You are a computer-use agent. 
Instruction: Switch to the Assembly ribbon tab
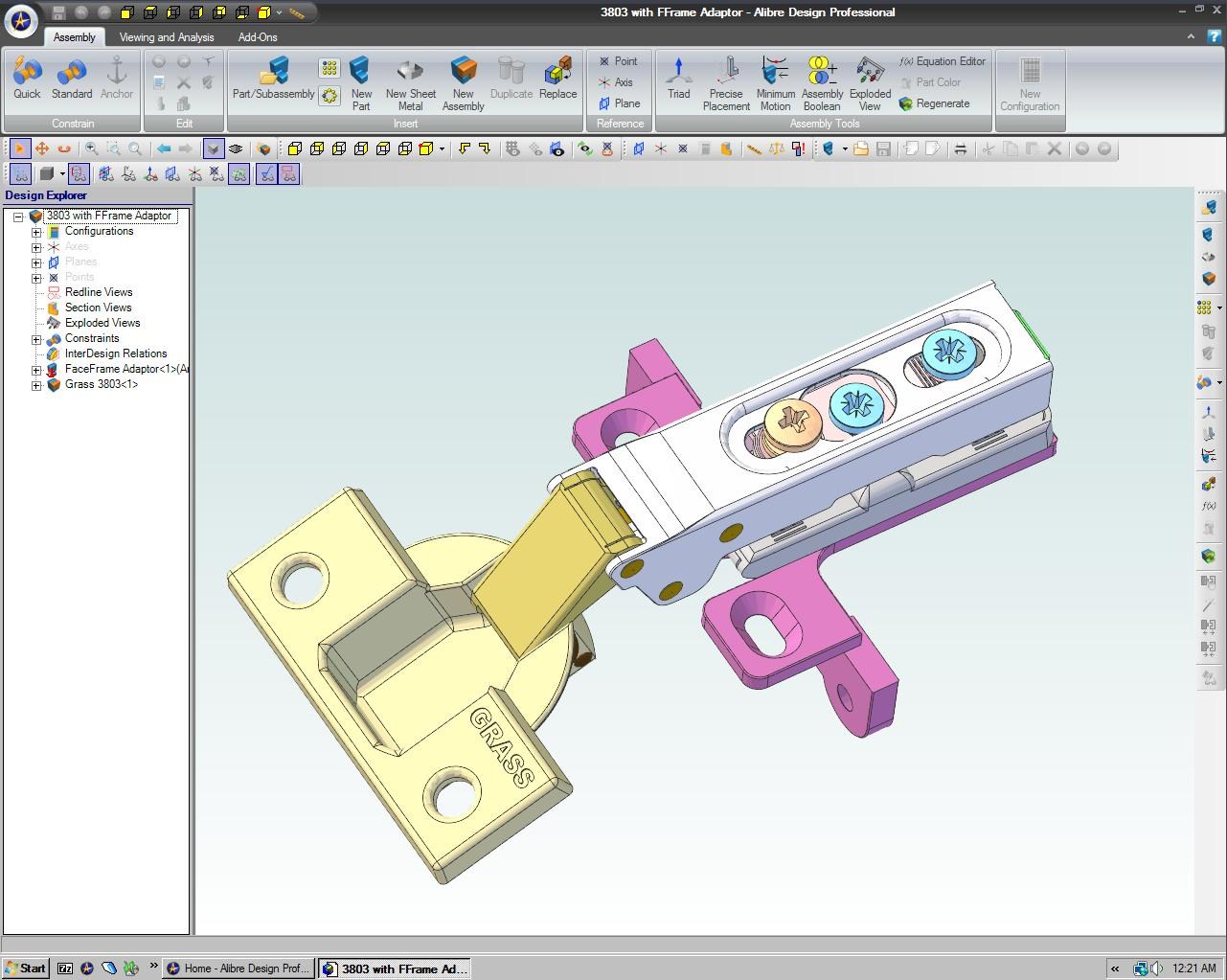(x=75, y=36)
